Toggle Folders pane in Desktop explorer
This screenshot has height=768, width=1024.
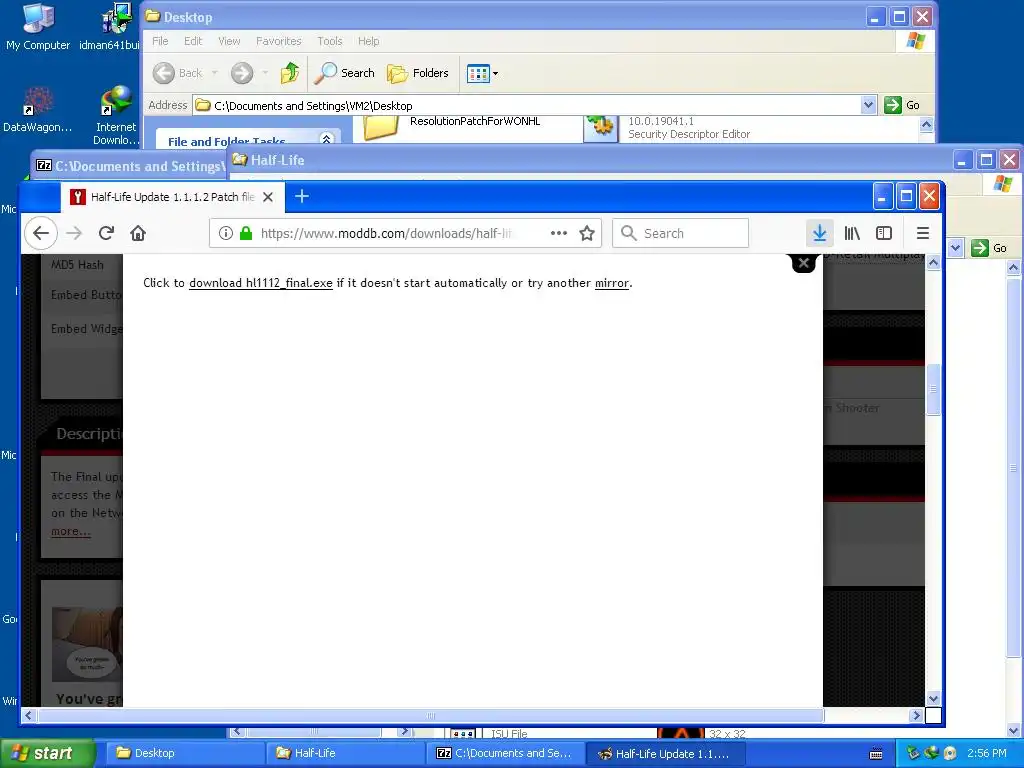tap(418, 73)
